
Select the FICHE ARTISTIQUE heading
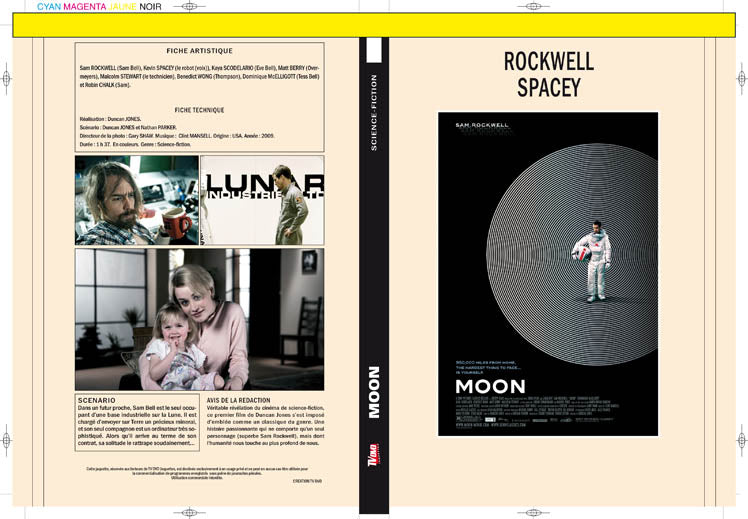point(199,51)
